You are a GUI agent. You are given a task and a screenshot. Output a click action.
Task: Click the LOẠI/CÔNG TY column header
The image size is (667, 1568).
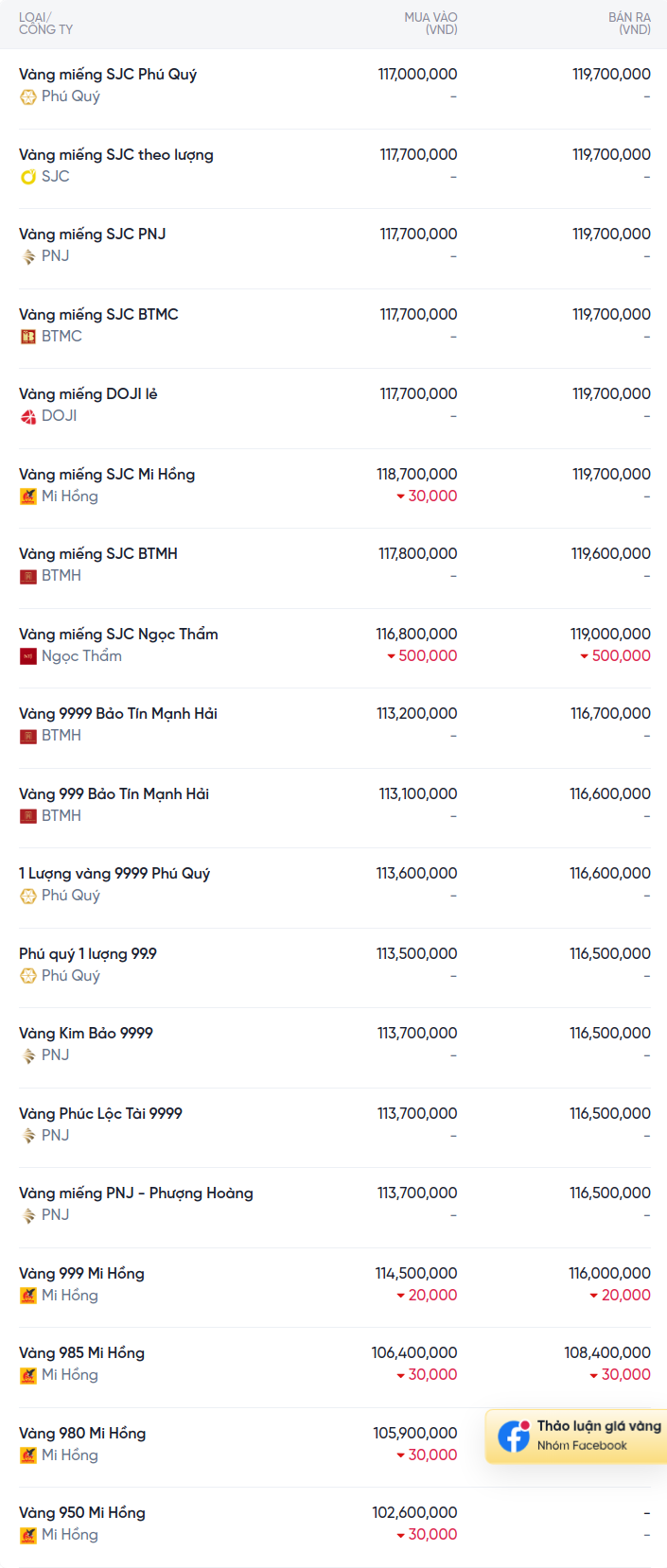tap(45, 24)
